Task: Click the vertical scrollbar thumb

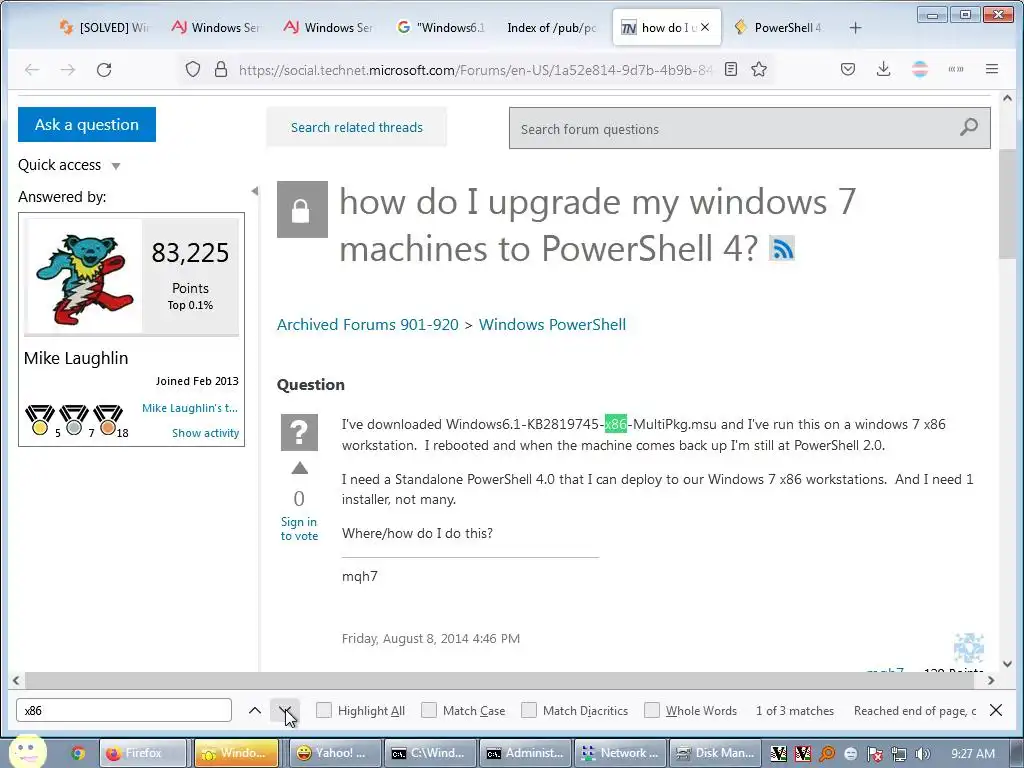Action: [1006, 204]
